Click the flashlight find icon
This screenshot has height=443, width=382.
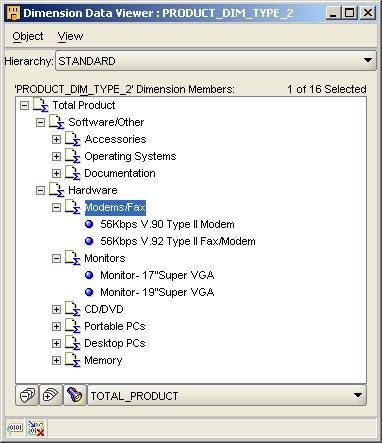75,395
